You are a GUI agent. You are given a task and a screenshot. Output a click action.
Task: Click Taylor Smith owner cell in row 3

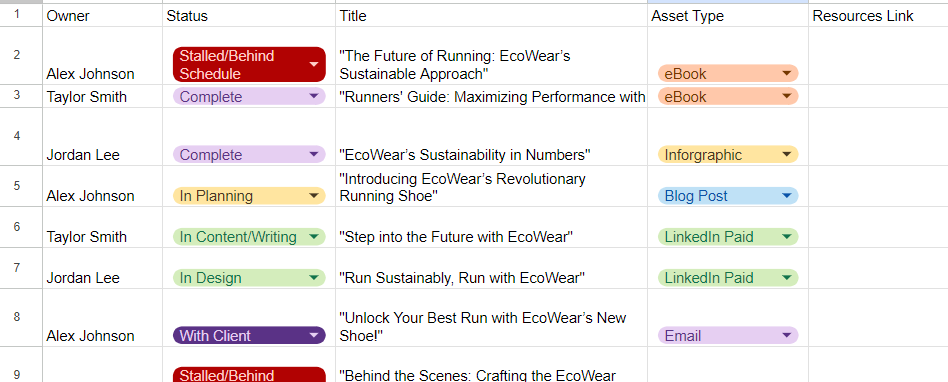pos(102,96)
